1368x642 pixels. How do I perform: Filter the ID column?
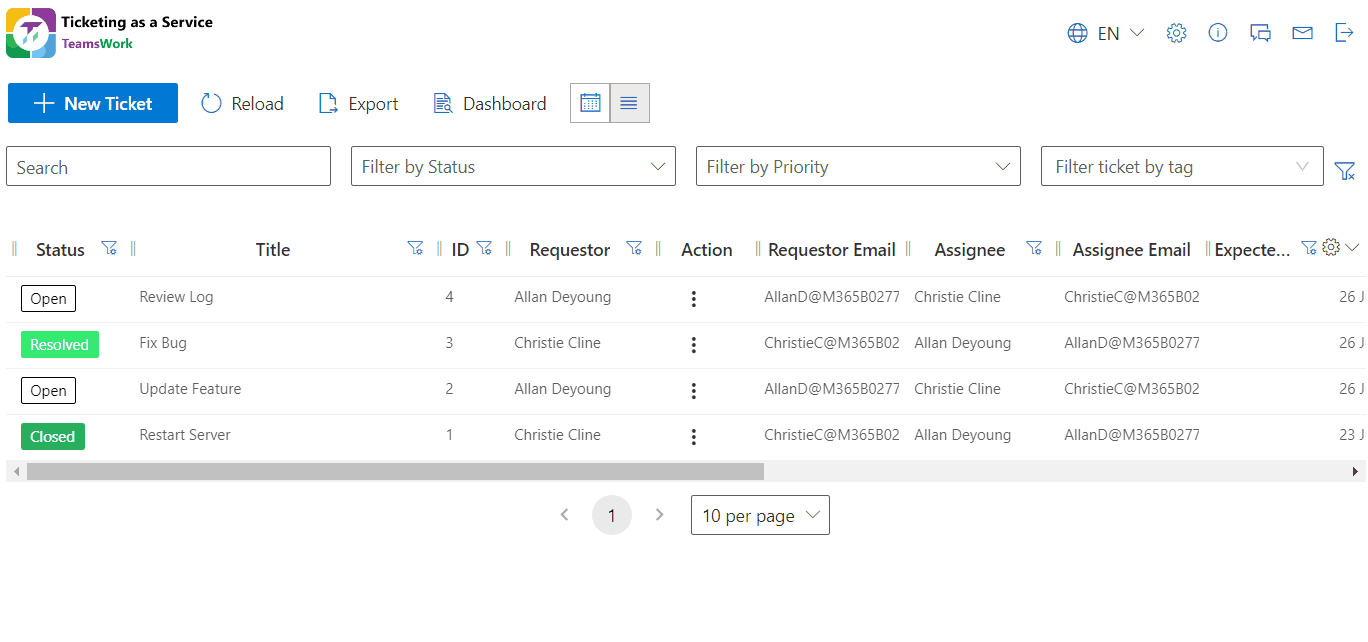pos(484,248)
